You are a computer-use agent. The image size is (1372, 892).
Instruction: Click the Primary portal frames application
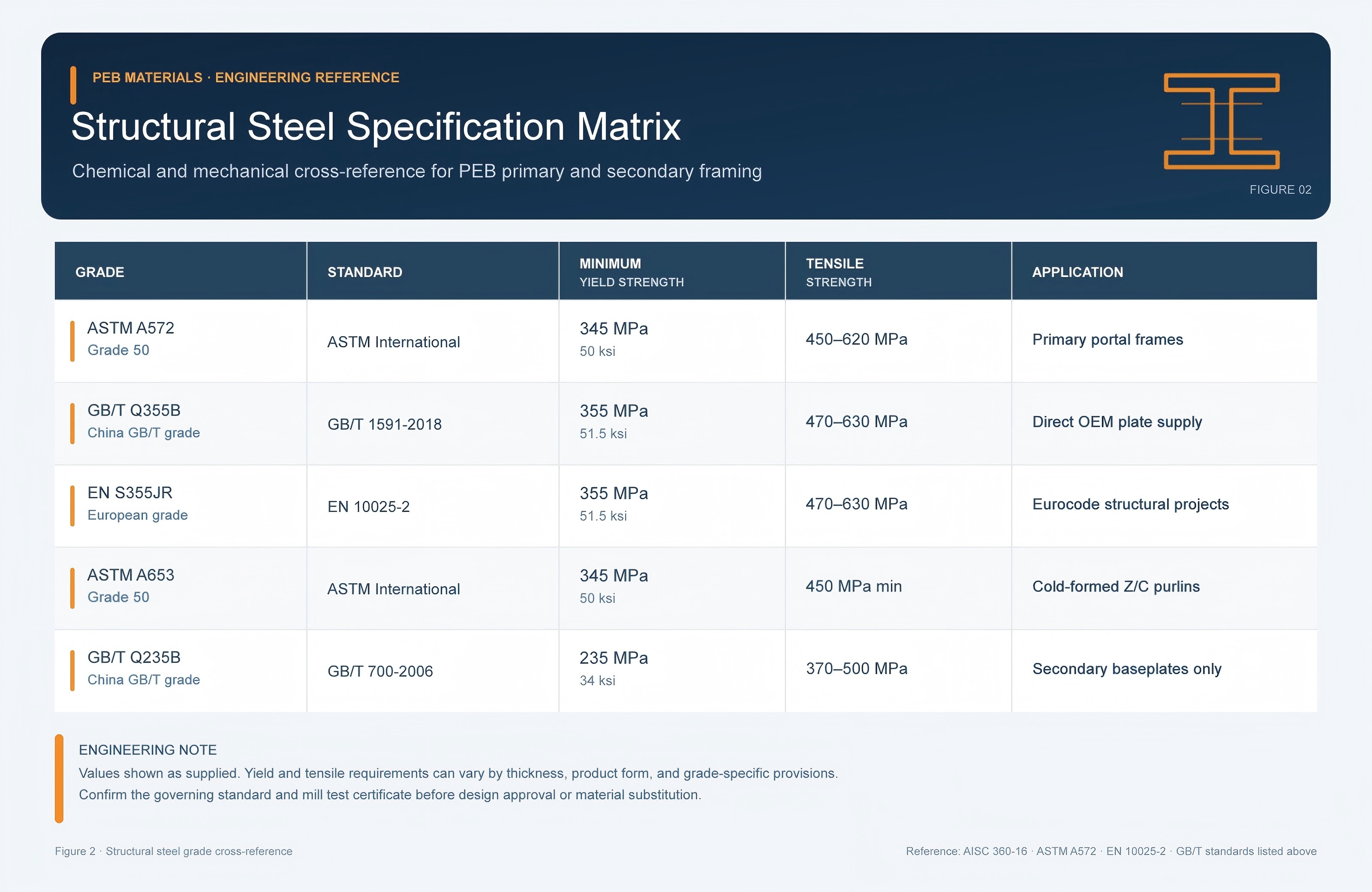(x=1107, y=340)
